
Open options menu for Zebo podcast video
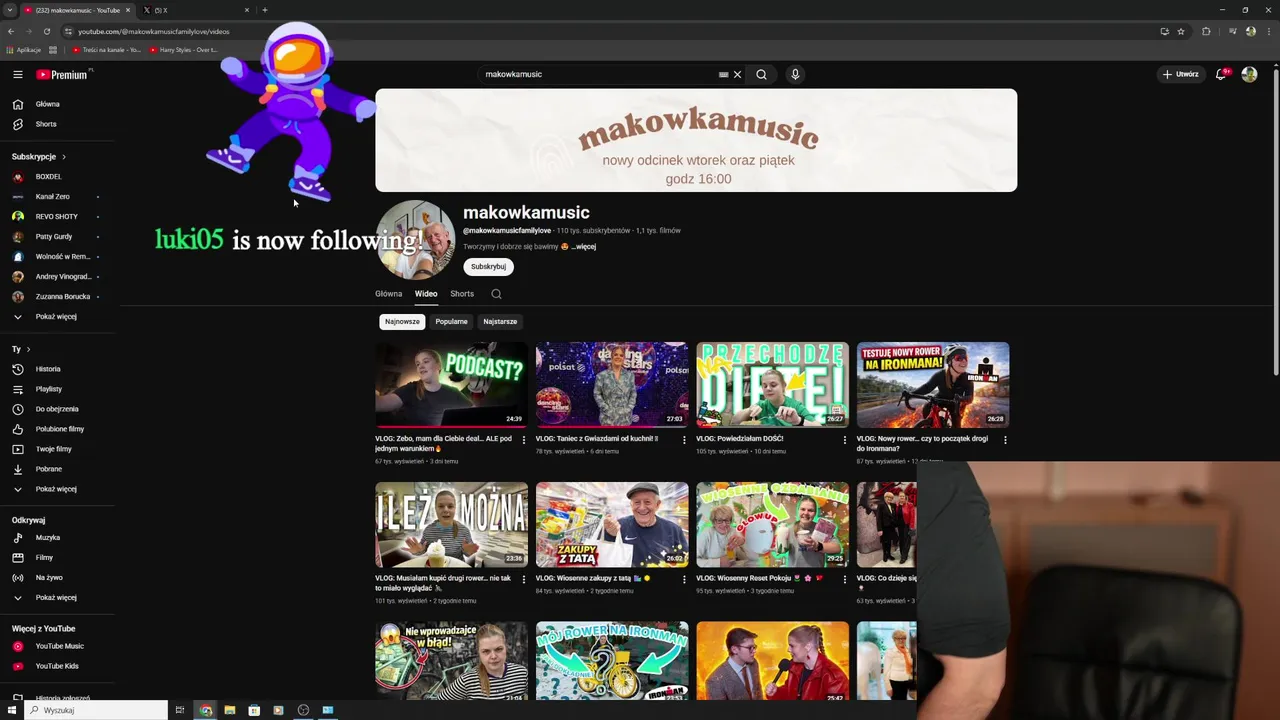pos(524,439)
